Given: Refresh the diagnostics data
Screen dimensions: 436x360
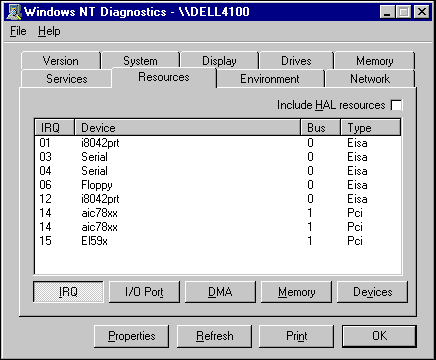Looking at the screenshot, I should point(214,336).
